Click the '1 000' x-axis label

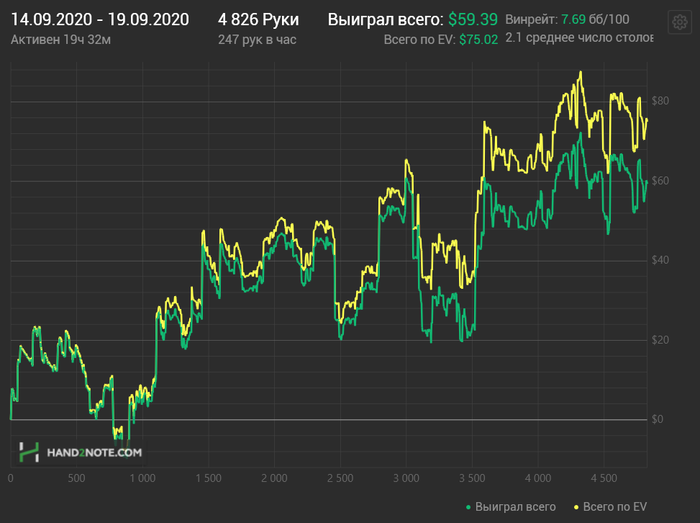[142, 478]
